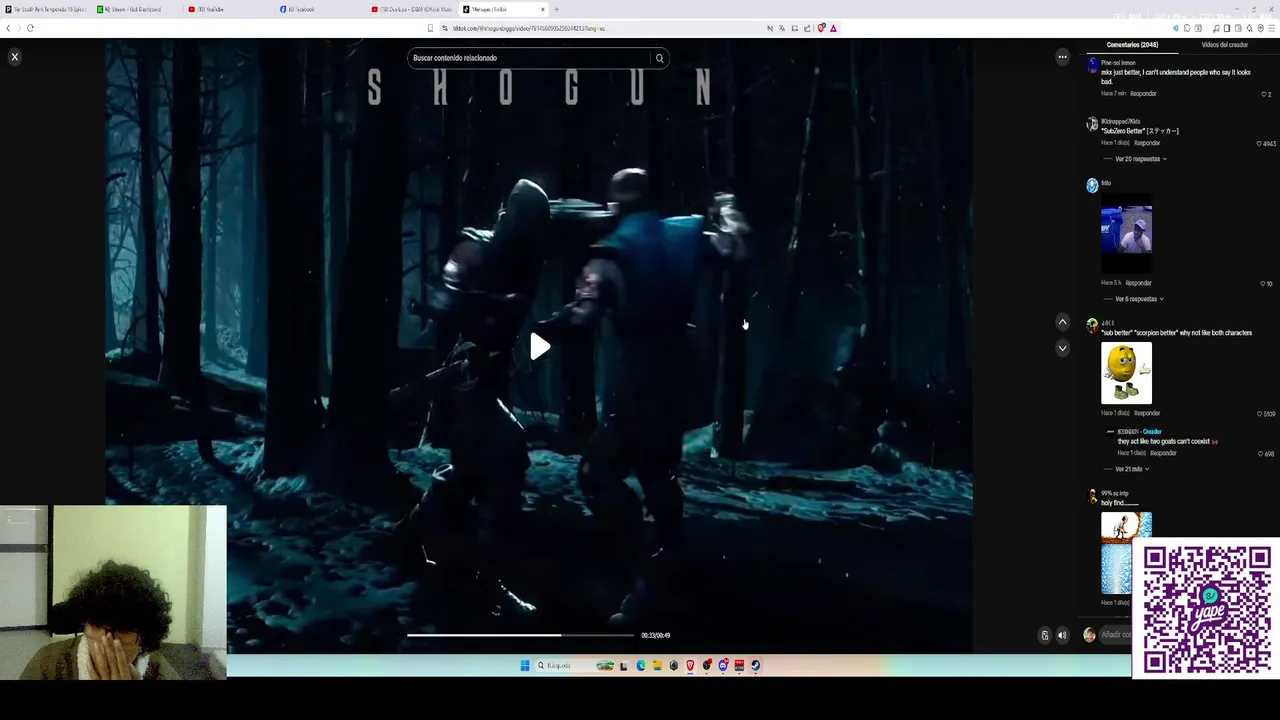Open avatar of SubZero Better commenter

pos(1092,124)
